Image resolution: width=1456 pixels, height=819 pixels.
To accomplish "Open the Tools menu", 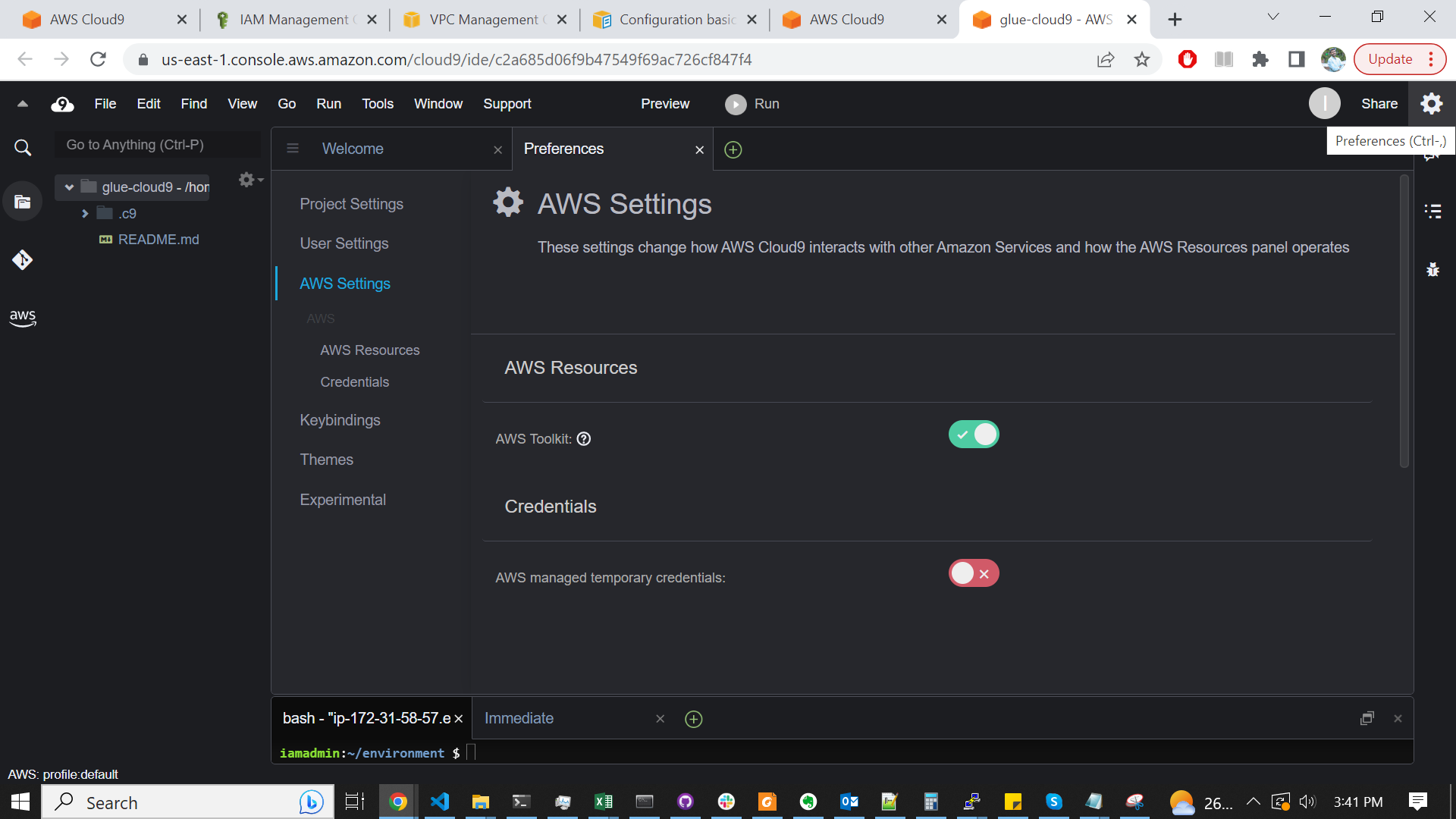I will [378, 104].
